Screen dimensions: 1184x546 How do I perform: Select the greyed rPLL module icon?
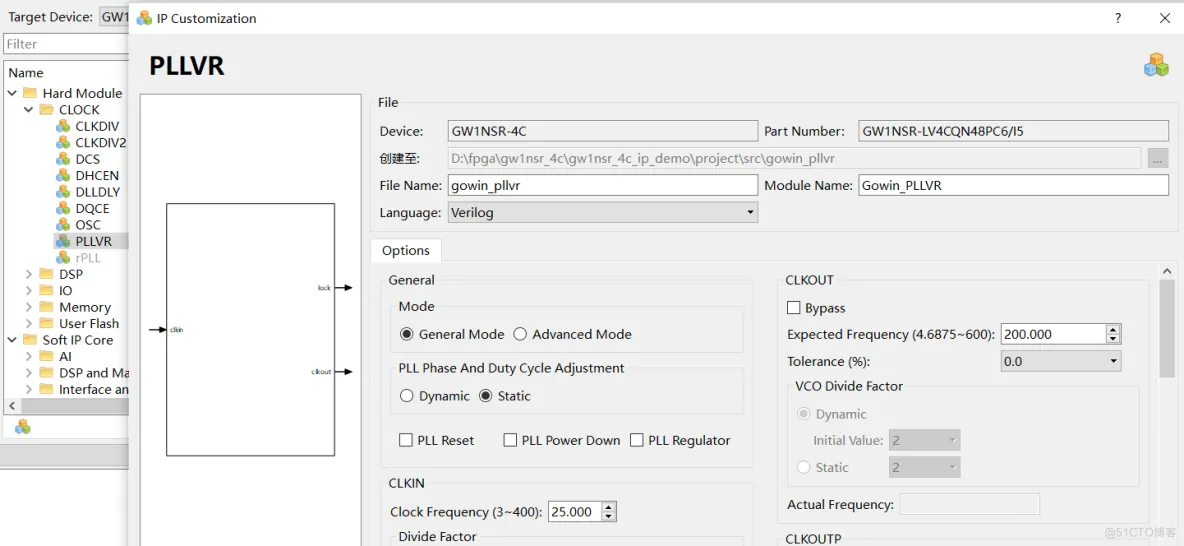(x=63, y=258)
